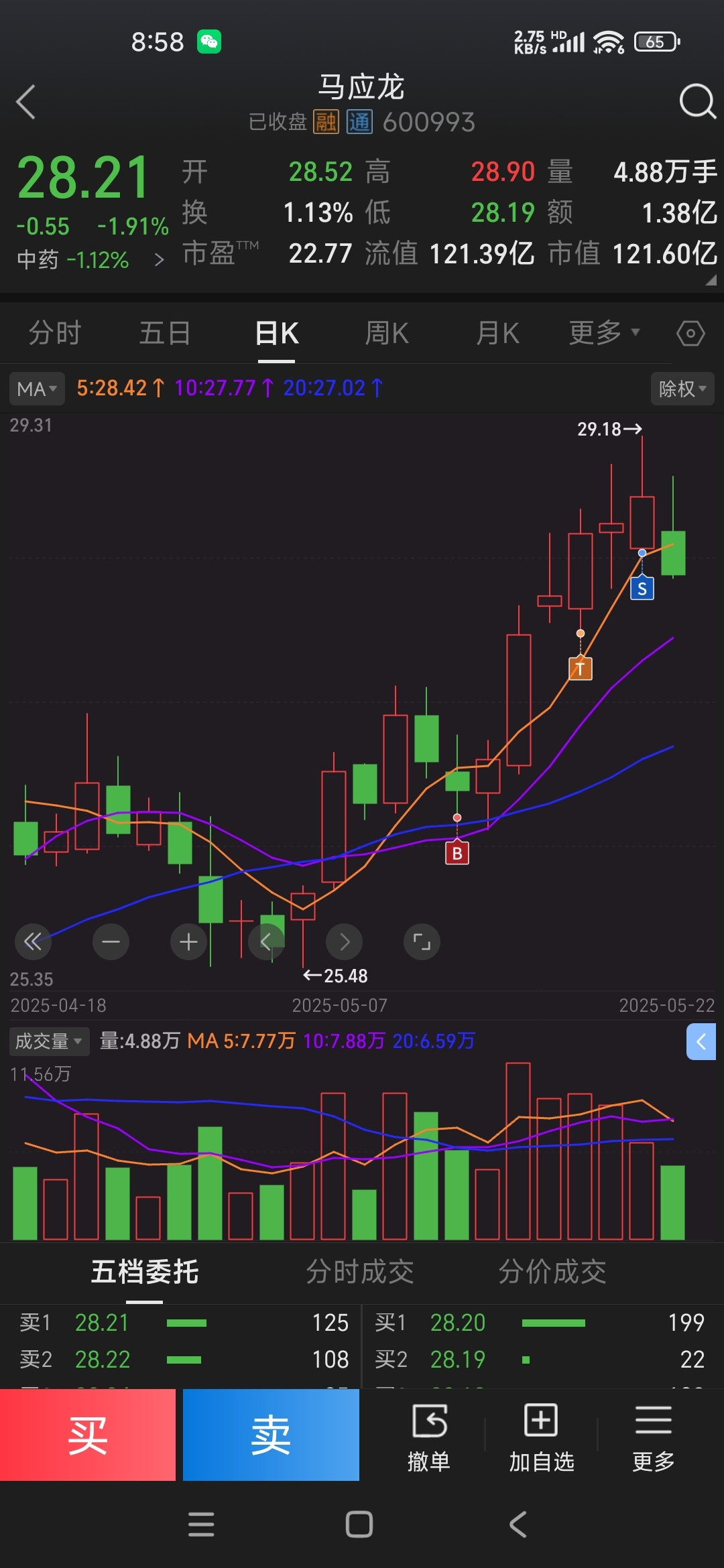Switch to 分时成交 tab
Viewport: 724px width, 1568px height.
tap(360, 1272)
